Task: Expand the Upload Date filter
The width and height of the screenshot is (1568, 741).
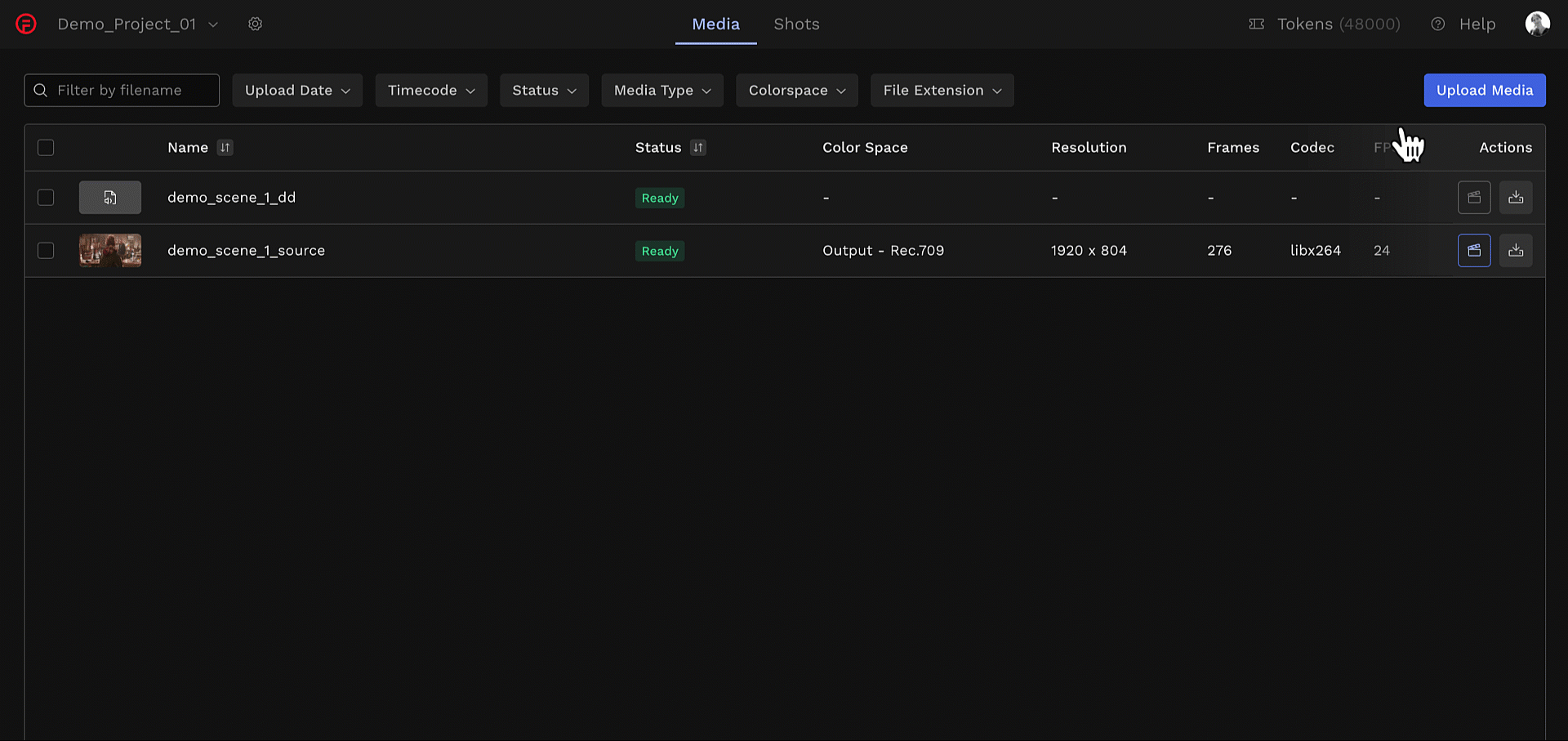Action: 297,91
